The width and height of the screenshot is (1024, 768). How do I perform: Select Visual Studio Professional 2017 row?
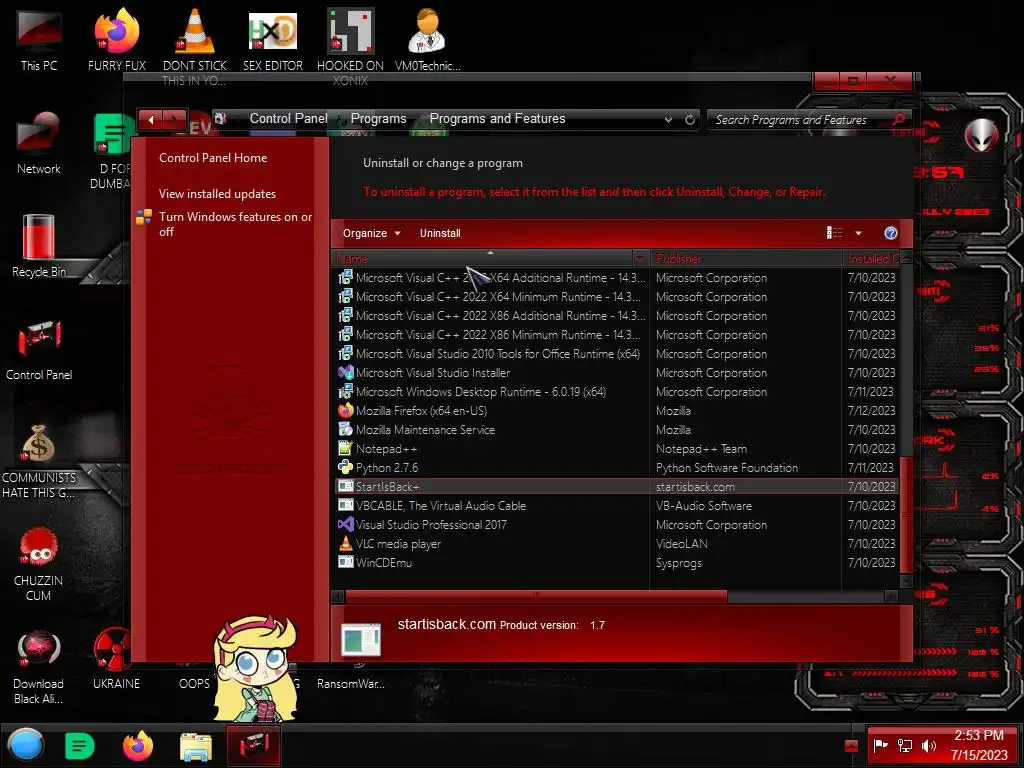616,524
